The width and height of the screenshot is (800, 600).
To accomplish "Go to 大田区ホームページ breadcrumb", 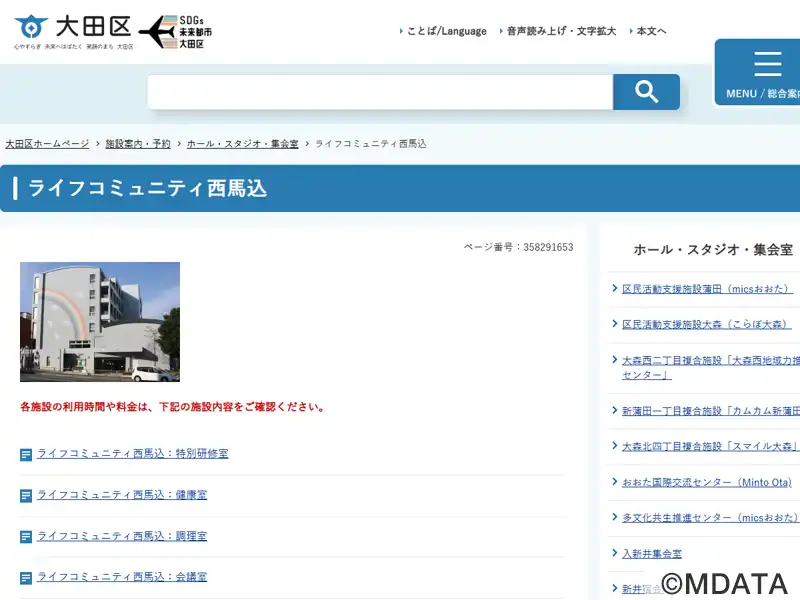I will click(47, 144).
